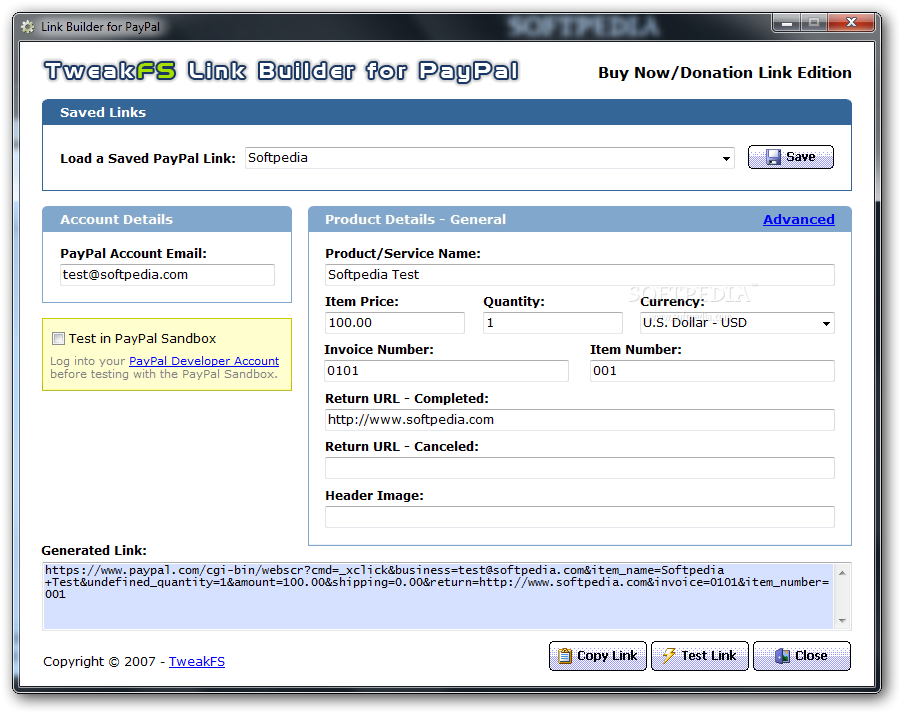
Task: Click the generated link scrollbar up arrow
Action: 842,572
